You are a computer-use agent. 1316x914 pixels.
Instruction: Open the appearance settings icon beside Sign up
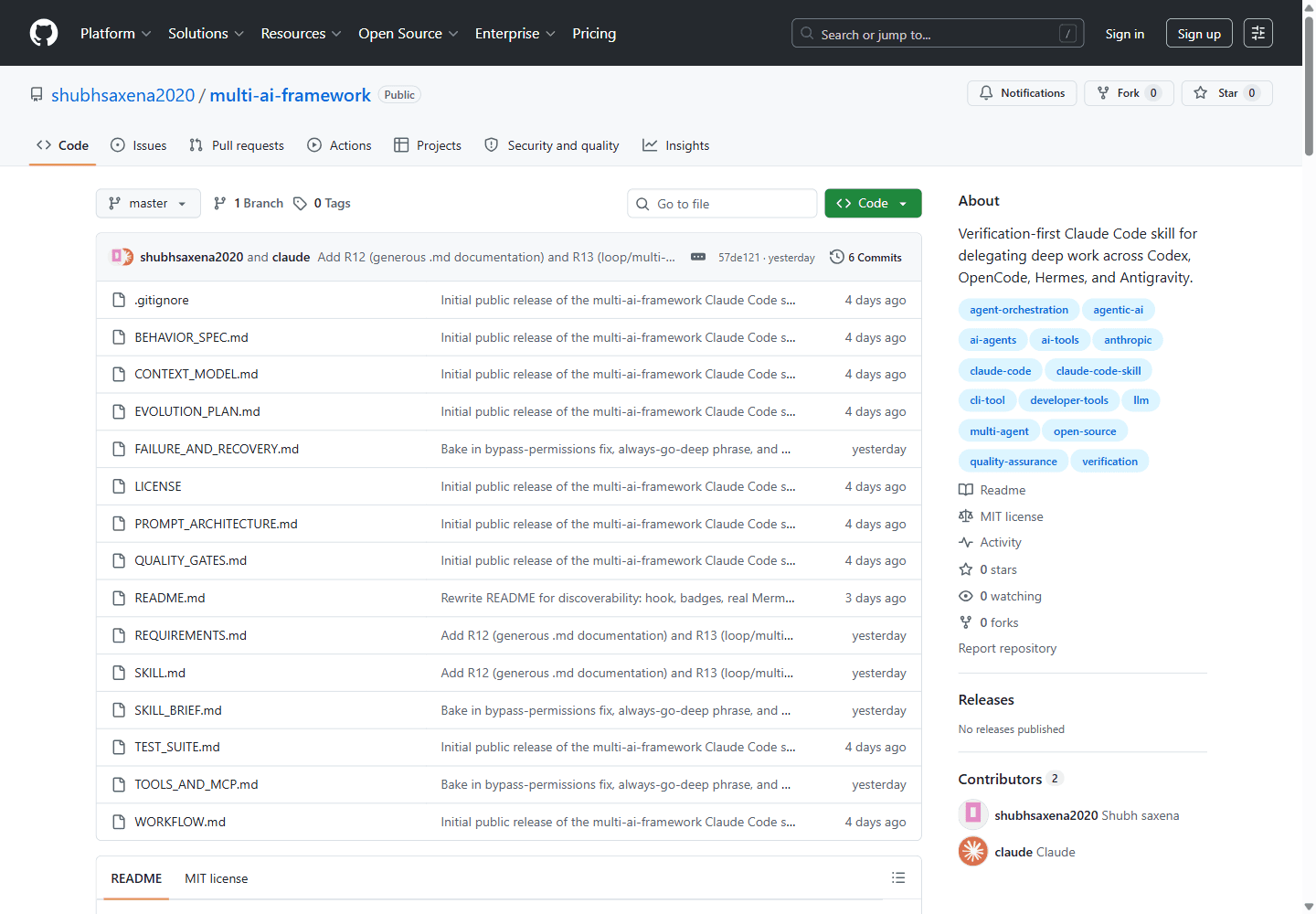pyautogui.click(x=1258, y=33)
